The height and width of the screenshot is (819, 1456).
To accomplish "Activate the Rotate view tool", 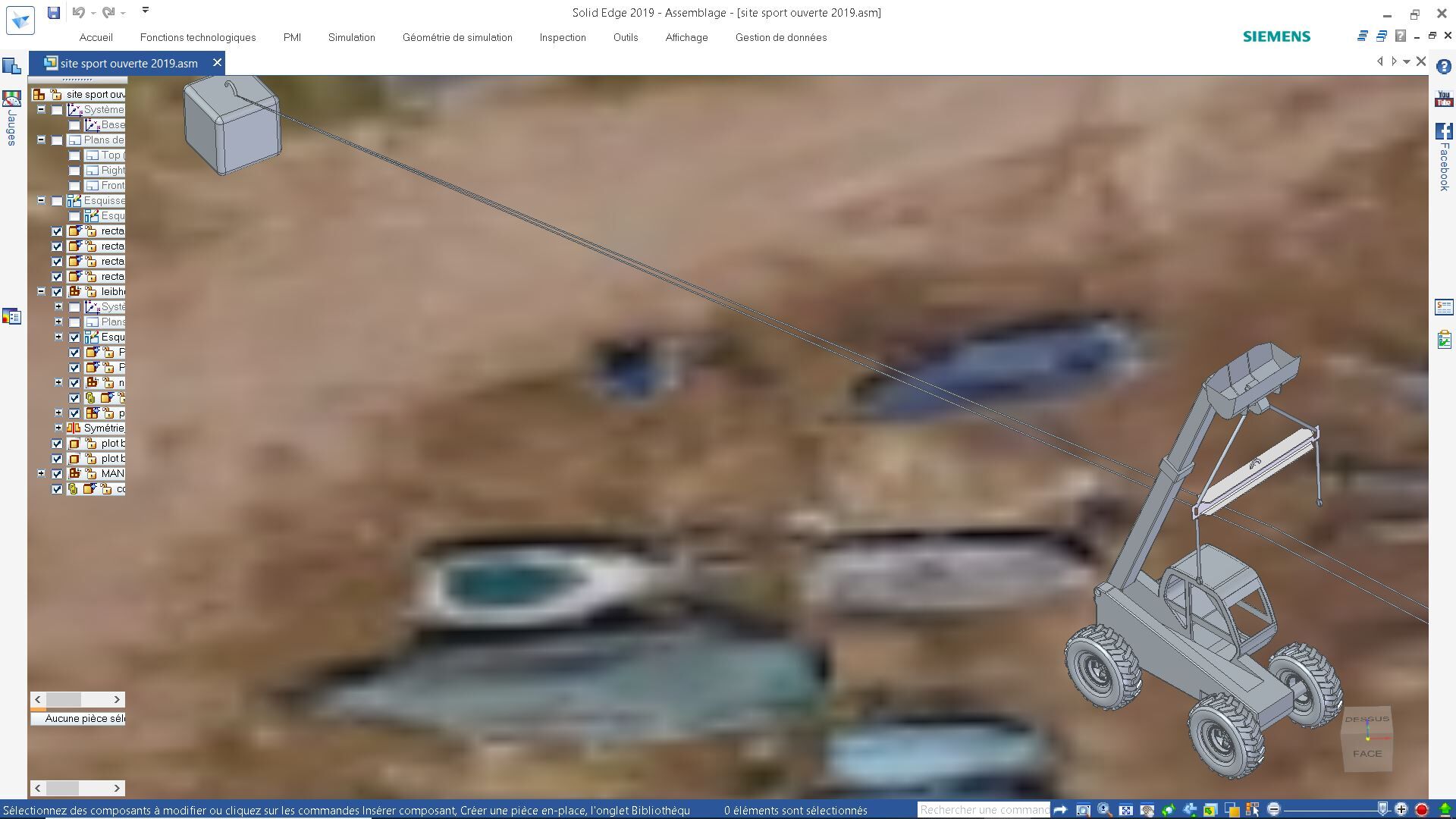I will pyautogui.click(x=1169, y=809).
